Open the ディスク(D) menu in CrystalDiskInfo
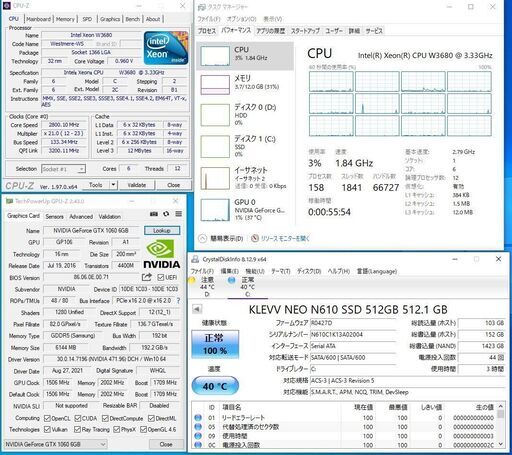This screenshot has height=455, width=512. tap(309, 271)
